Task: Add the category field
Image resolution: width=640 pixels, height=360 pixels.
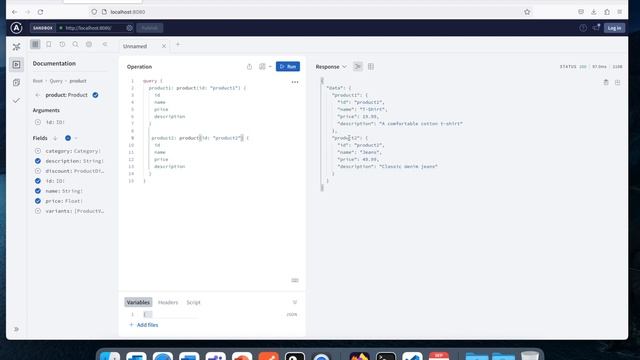Action: point(38,151)
